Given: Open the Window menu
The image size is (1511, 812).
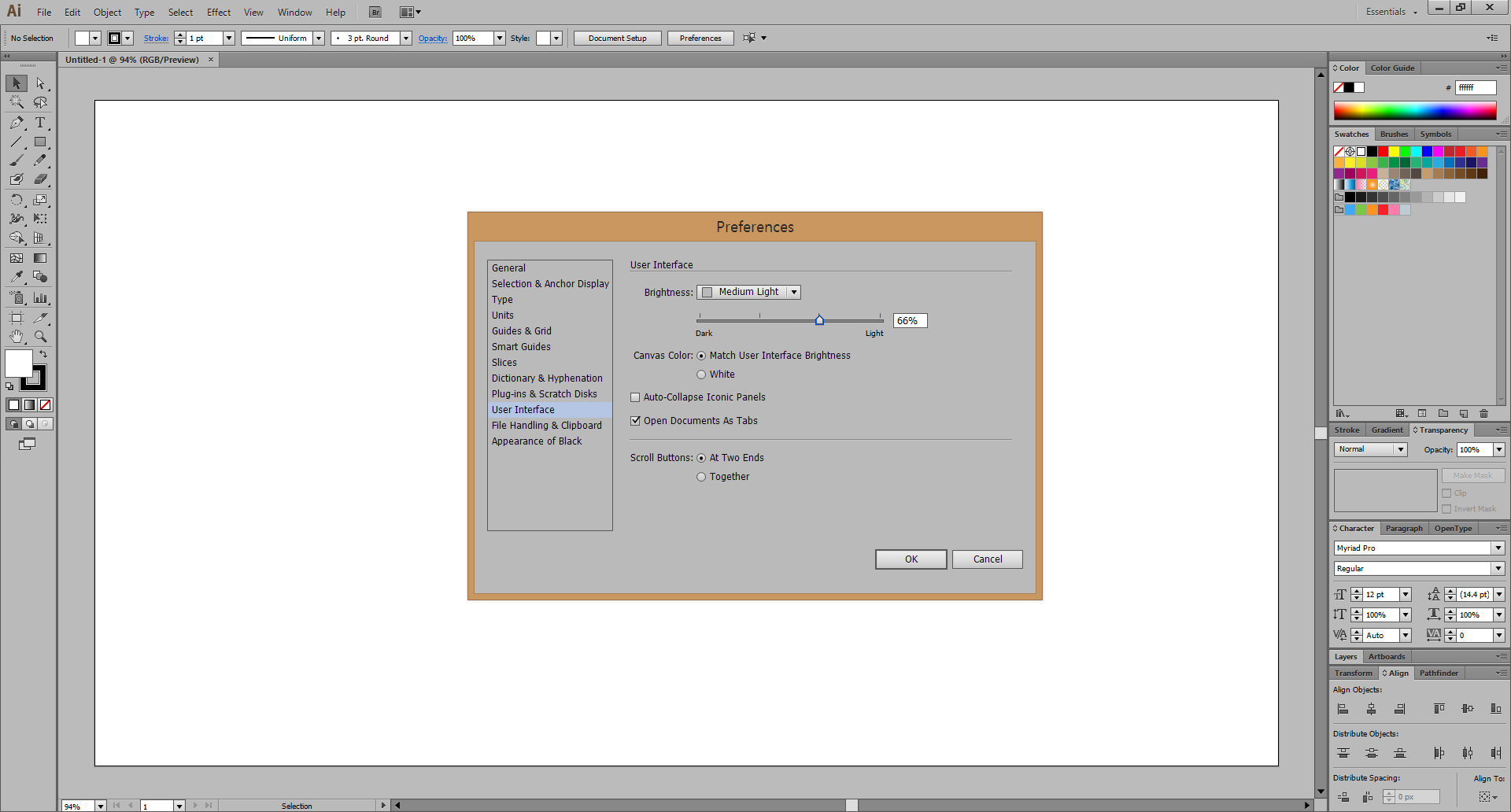Looking at the screenshot, I should pyautogui.click(x=295, y=13).
